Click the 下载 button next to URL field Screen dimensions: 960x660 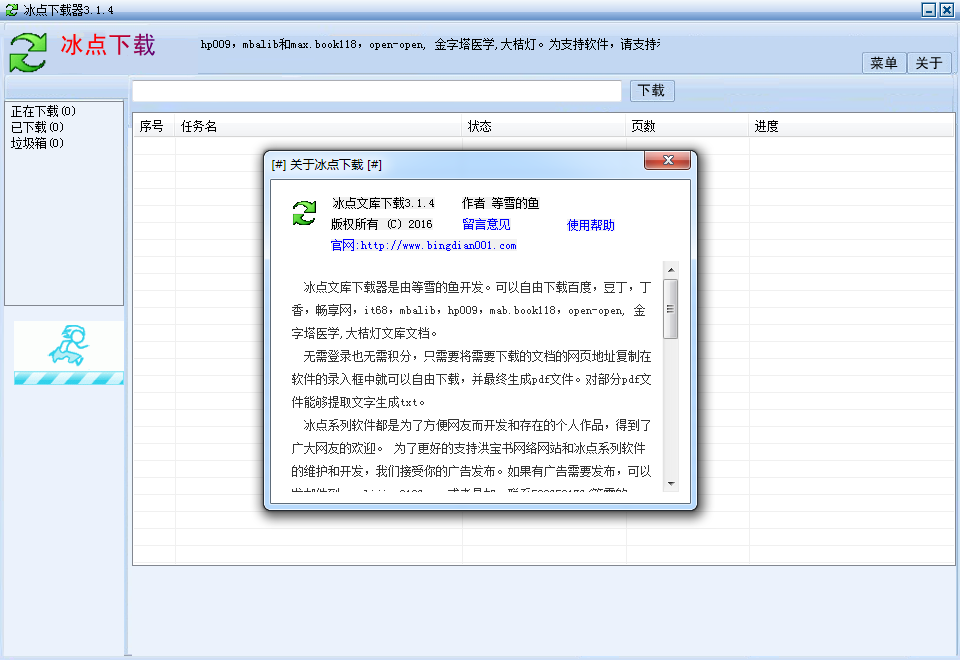pyautogui.click(x=651, y=91)
